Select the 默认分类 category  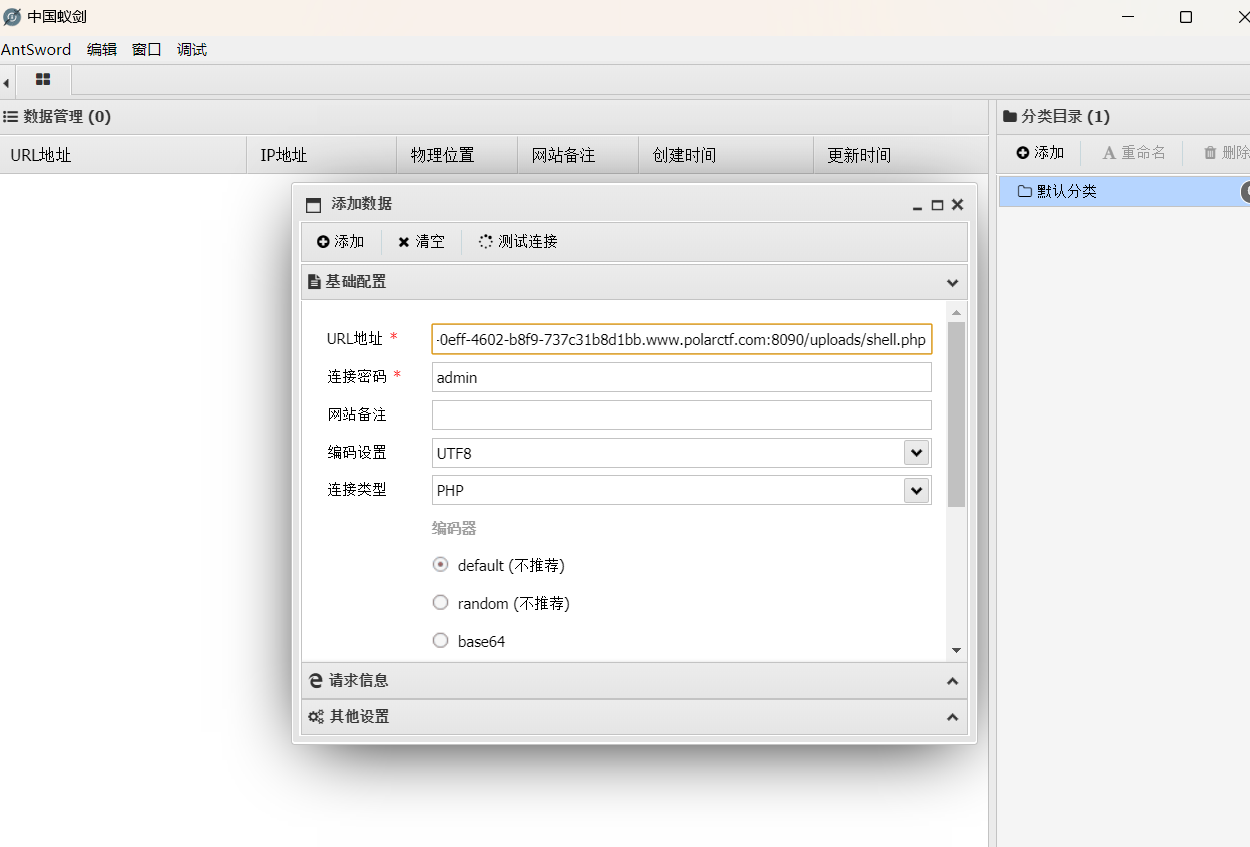tap(1124, 191)
